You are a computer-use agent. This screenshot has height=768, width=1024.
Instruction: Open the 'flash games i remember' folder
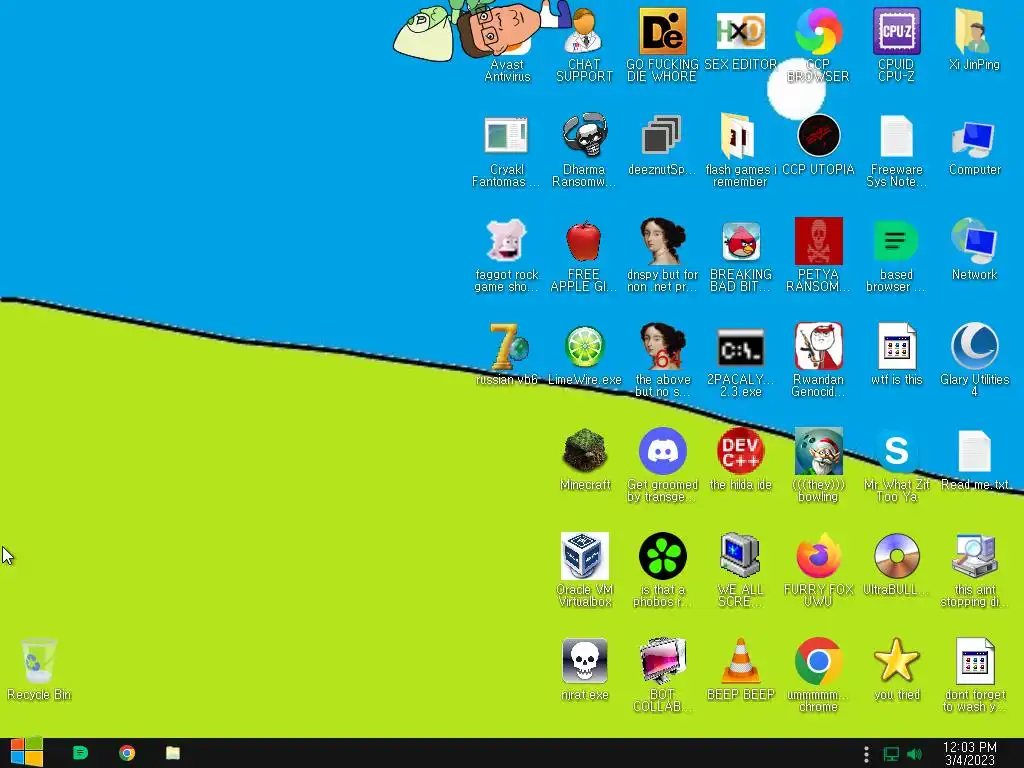pyautogui.click(x=740, y=152)
